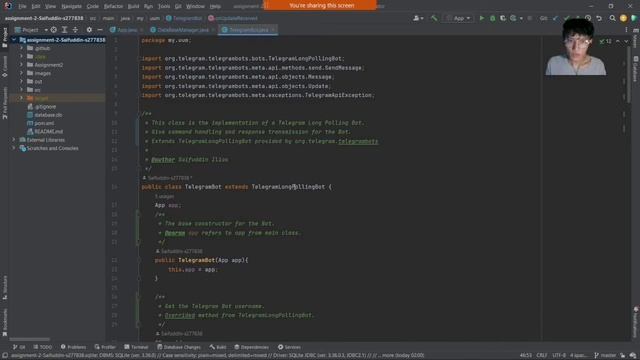The image size is (640, 360).
Task: Select opened file target icon in Project panel
Action: pyautogui.click(x=53, y=30)
